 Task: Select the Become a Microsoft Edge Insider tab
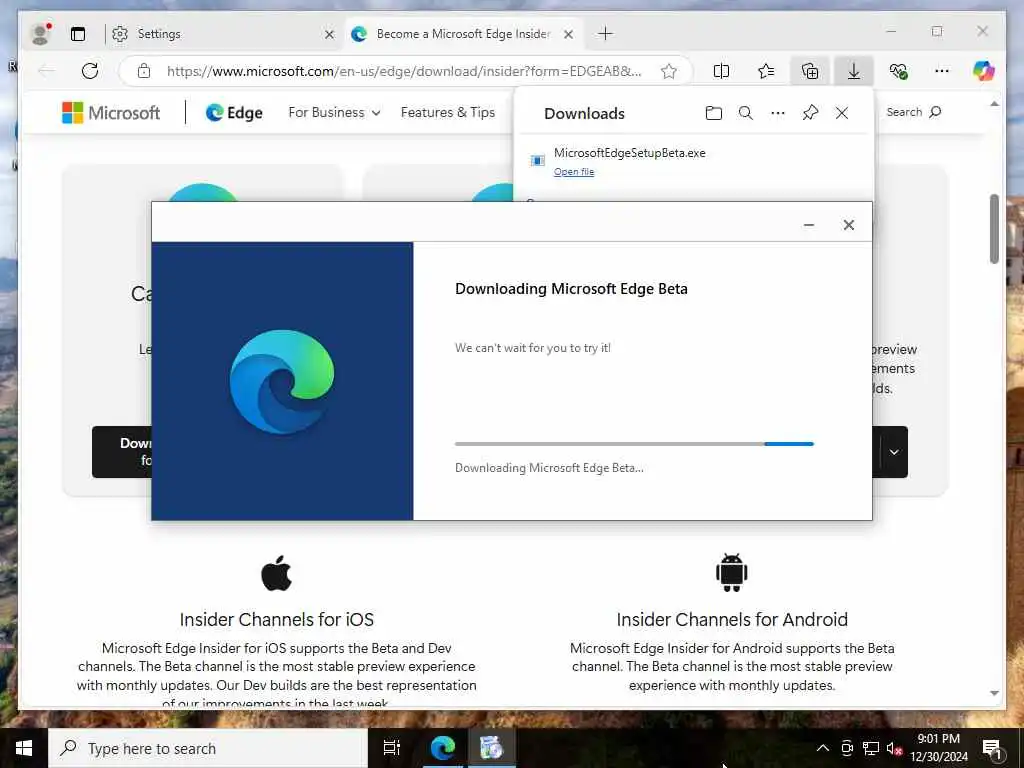[463, 34]
